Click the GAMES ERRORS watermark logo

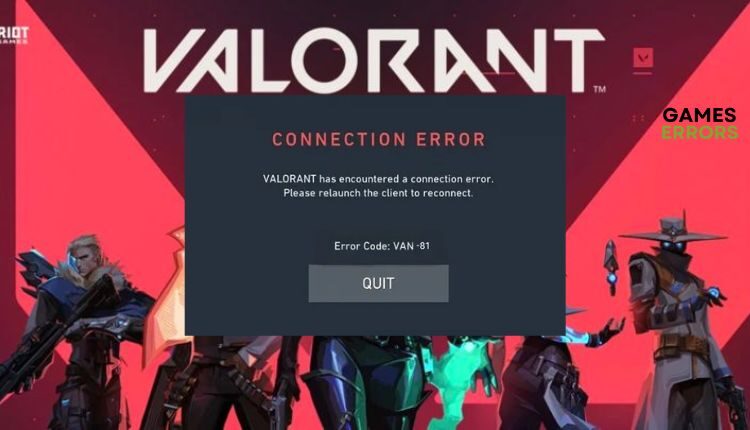pyautogui.click(x=700, y=123)
